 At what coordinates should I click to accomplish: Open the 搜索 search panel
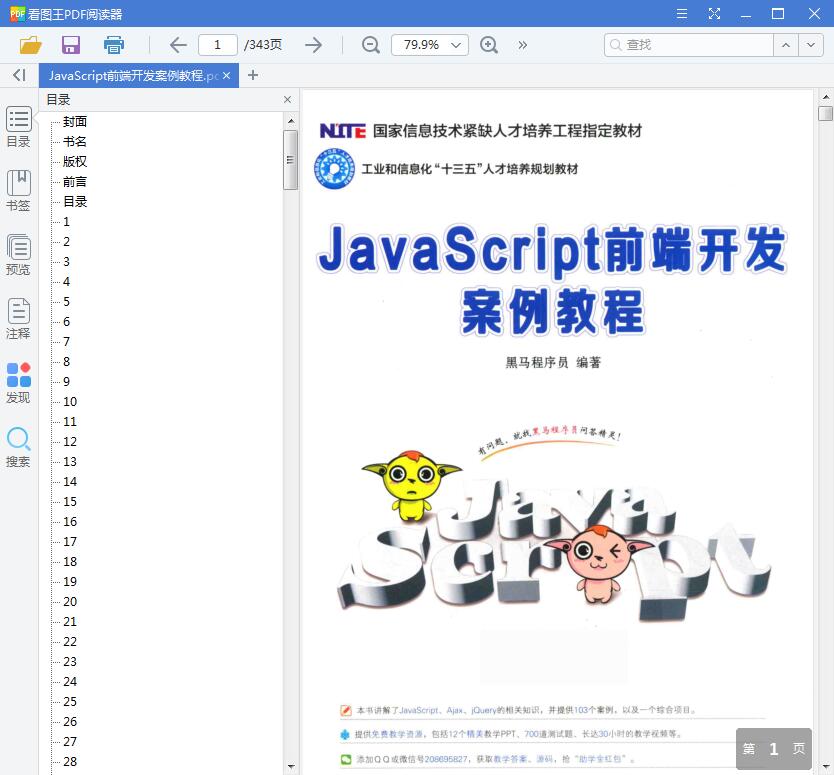tap(18, 447)
